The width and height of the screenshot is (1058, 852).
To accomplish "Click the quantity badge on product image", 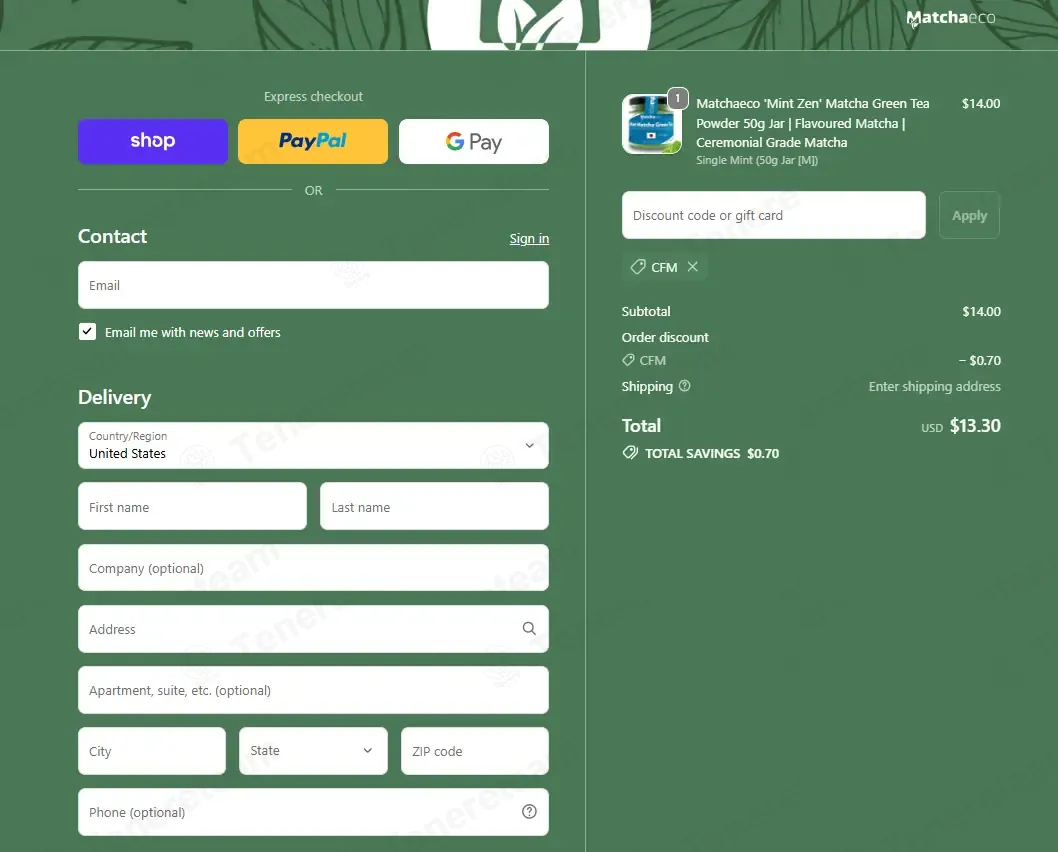I will (678, 98).
